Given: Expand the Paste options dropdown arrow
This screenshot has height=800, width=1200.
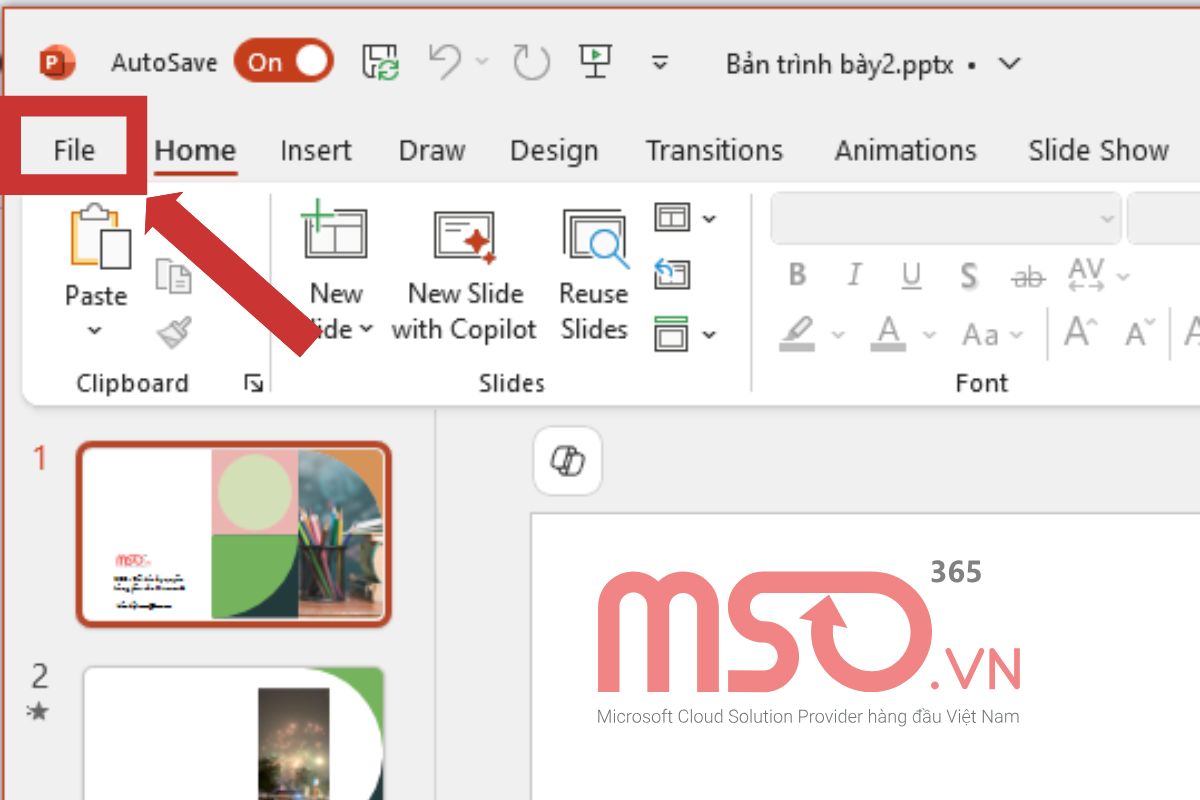Looking at the screenshot, I should point(95,331).
